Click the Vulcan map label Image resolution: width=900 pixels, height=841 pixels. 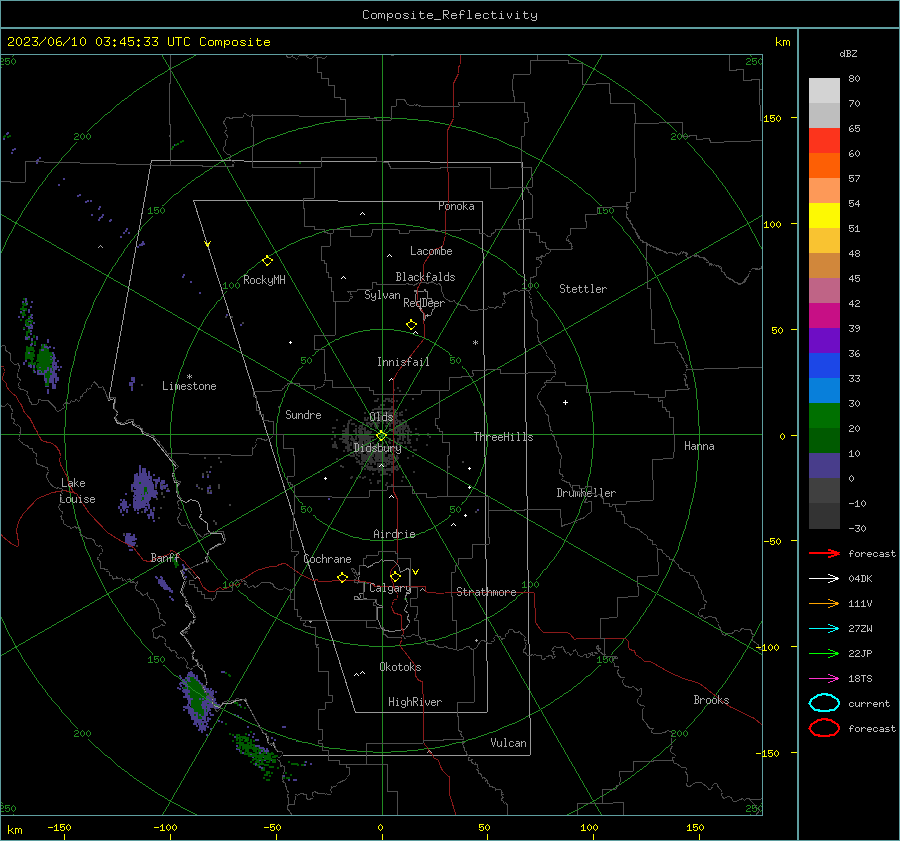point(509,743)
